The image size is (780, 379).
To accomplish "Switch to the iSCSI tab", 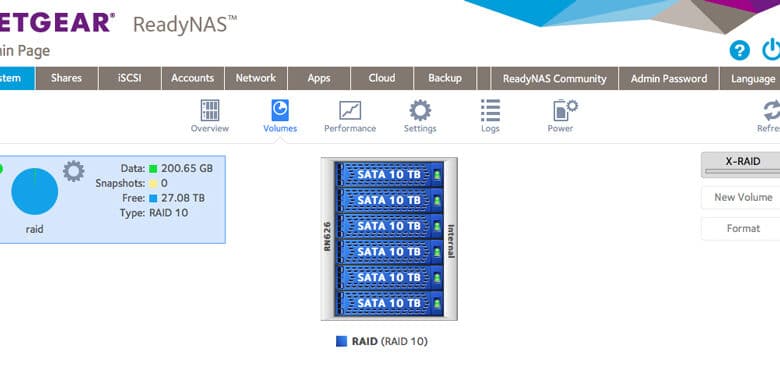I will [129, 79].
